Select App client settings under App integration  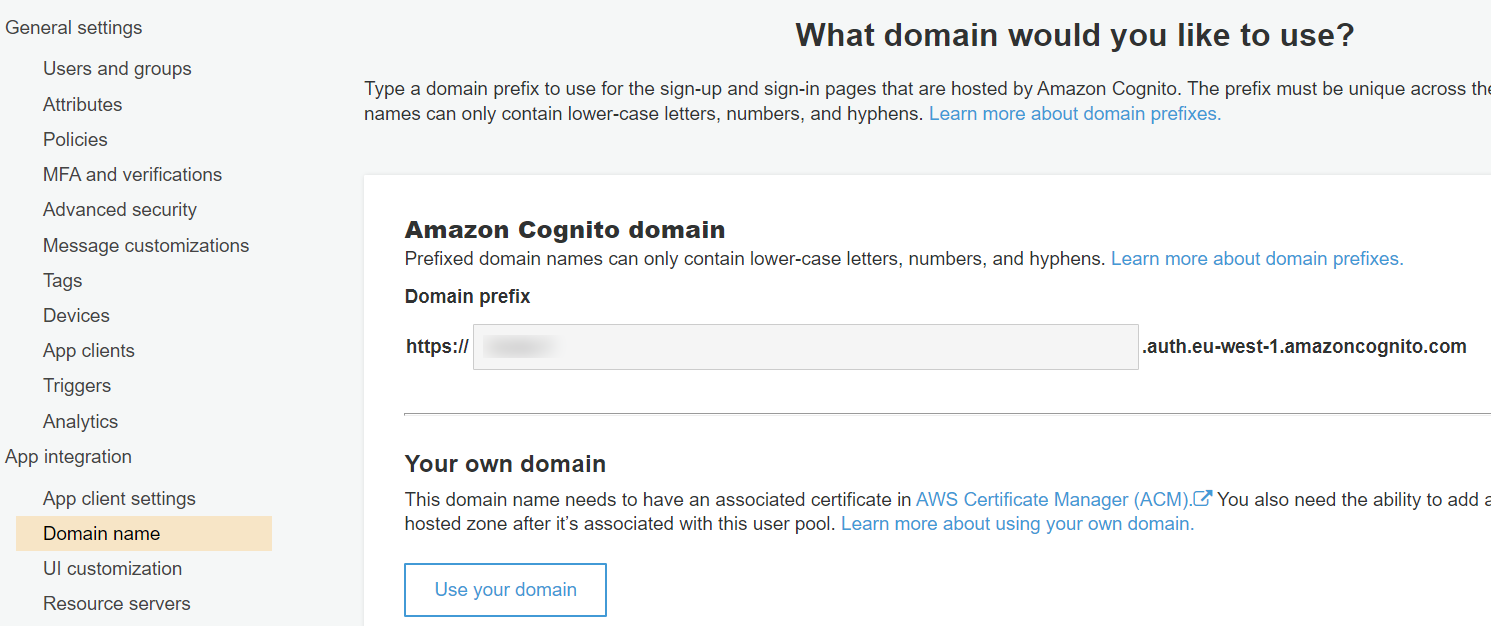tap(120, 498)
